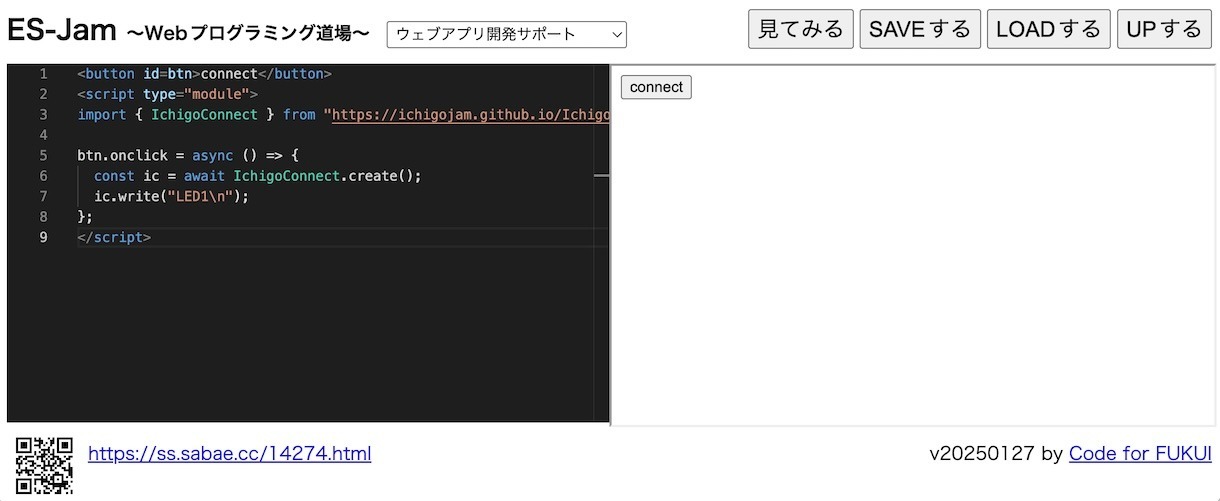The width and height of the screenshot is (1220, 501).
Task: Click the UPする button
Action: click(x=1164, y=29)
